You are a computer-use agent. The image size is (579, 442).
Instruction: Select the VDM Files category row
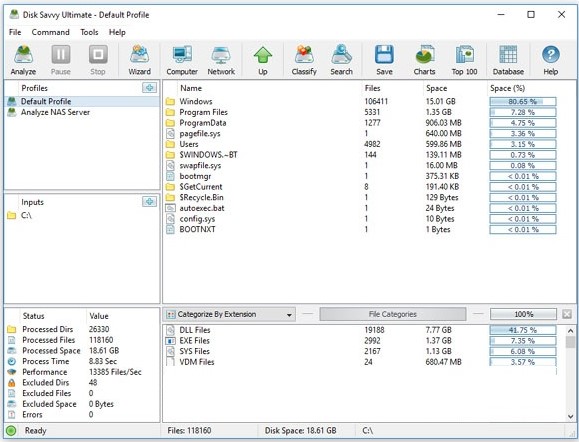(362, 362)
